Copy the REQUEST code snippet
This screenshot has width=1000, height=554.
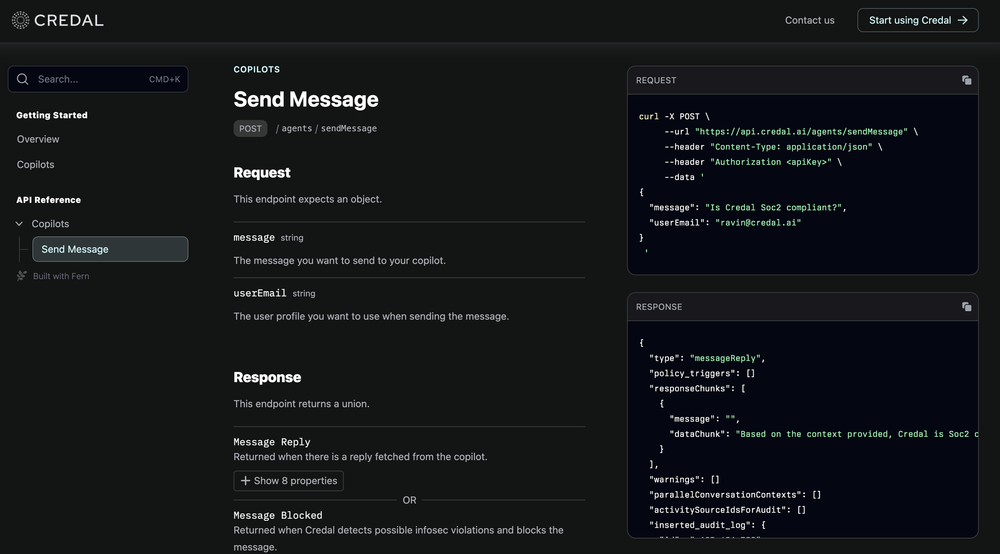pyautogui.click(x=966, y=80)
